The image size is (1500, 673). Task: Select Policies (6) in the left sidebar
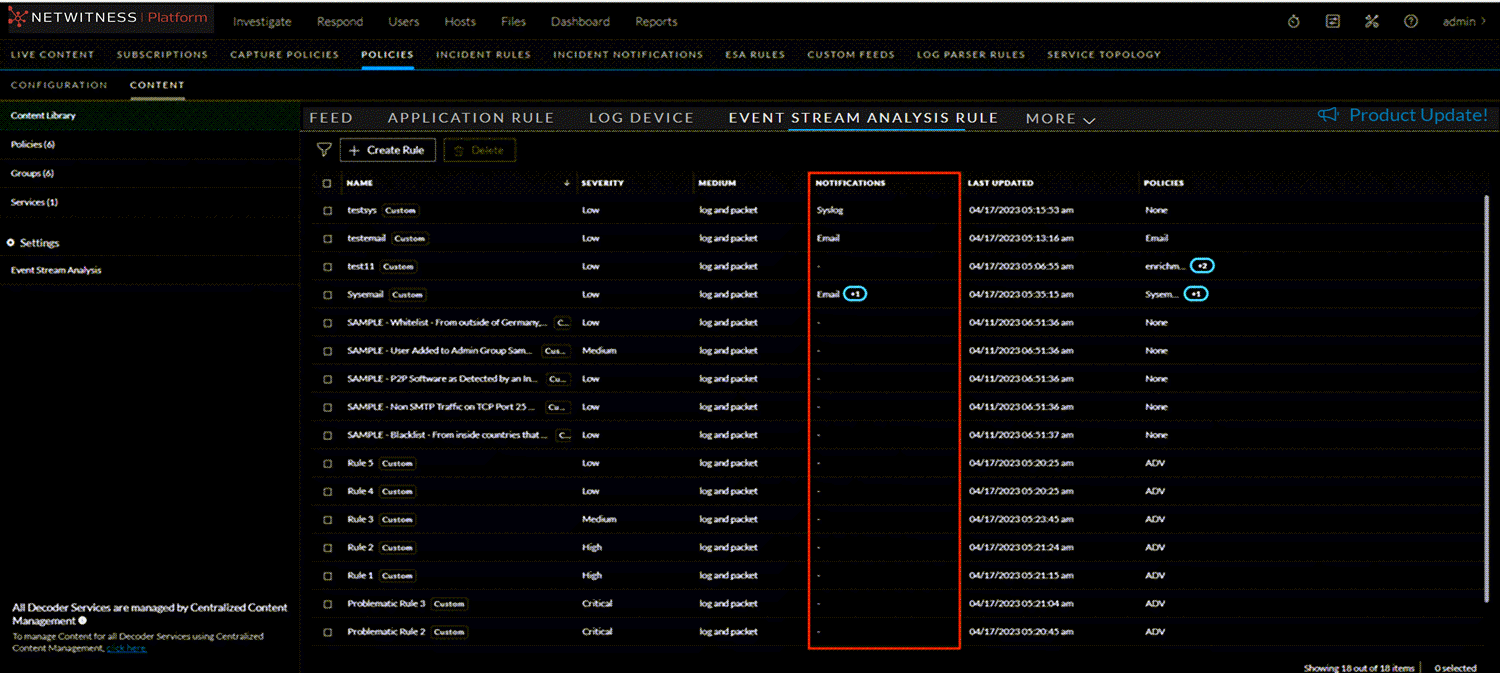click(33, 145)
